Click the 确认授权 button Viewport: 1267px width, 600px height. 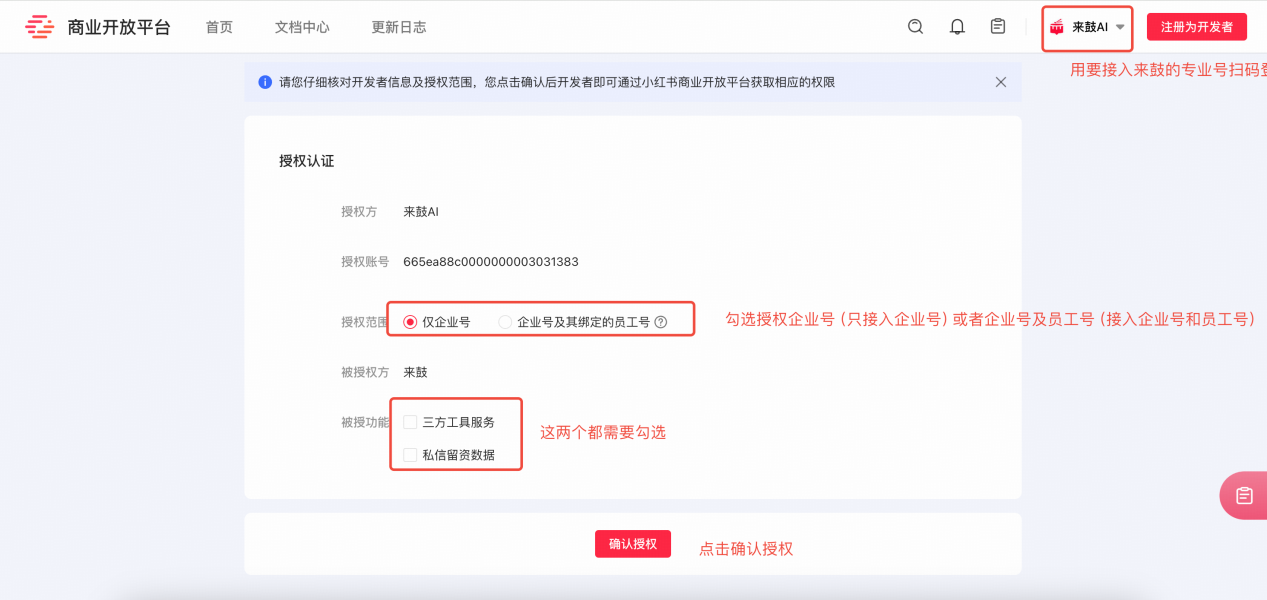633,543
